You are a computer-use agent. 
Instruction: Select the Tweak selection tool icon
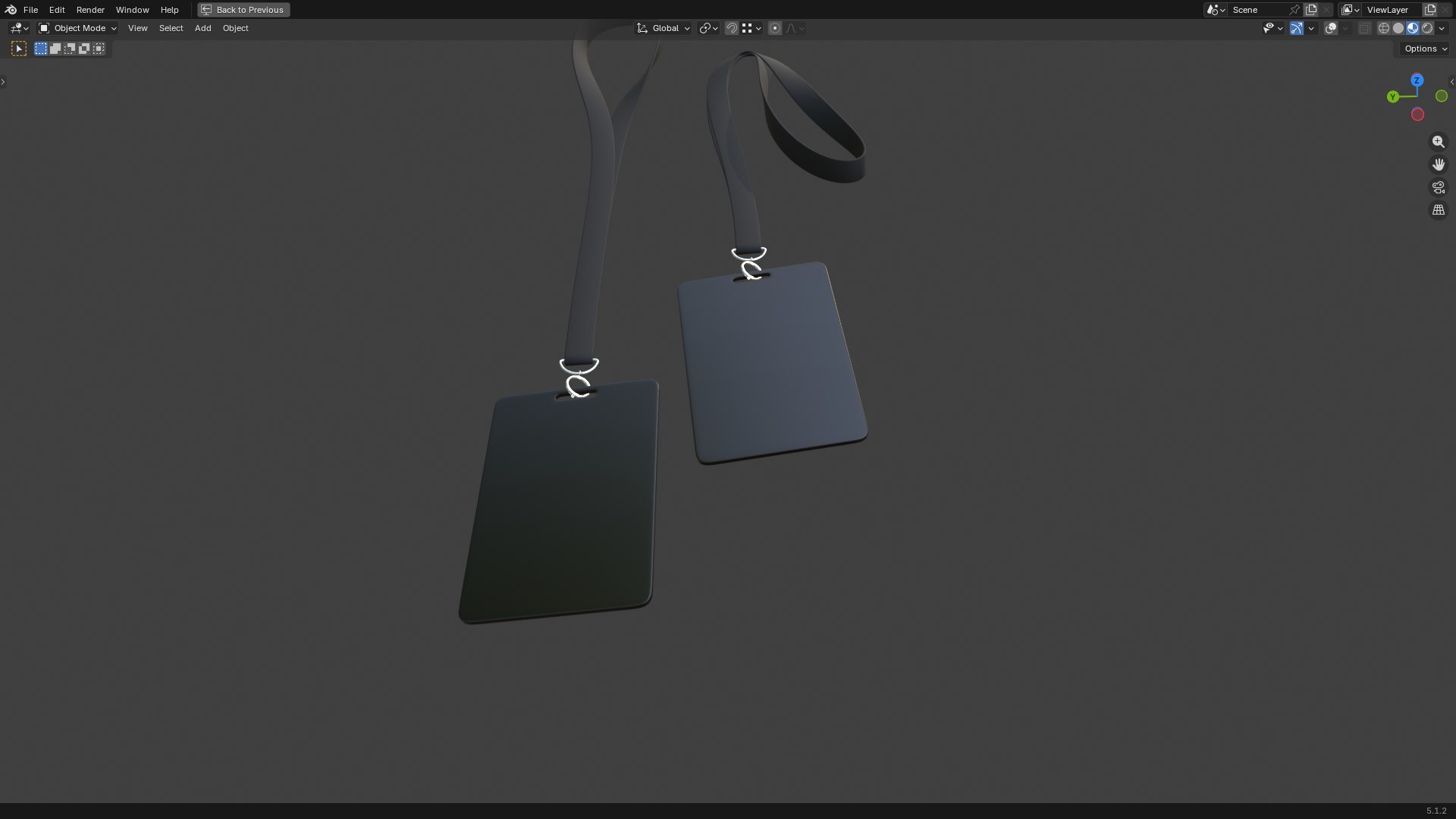click(x=19, y=49)
